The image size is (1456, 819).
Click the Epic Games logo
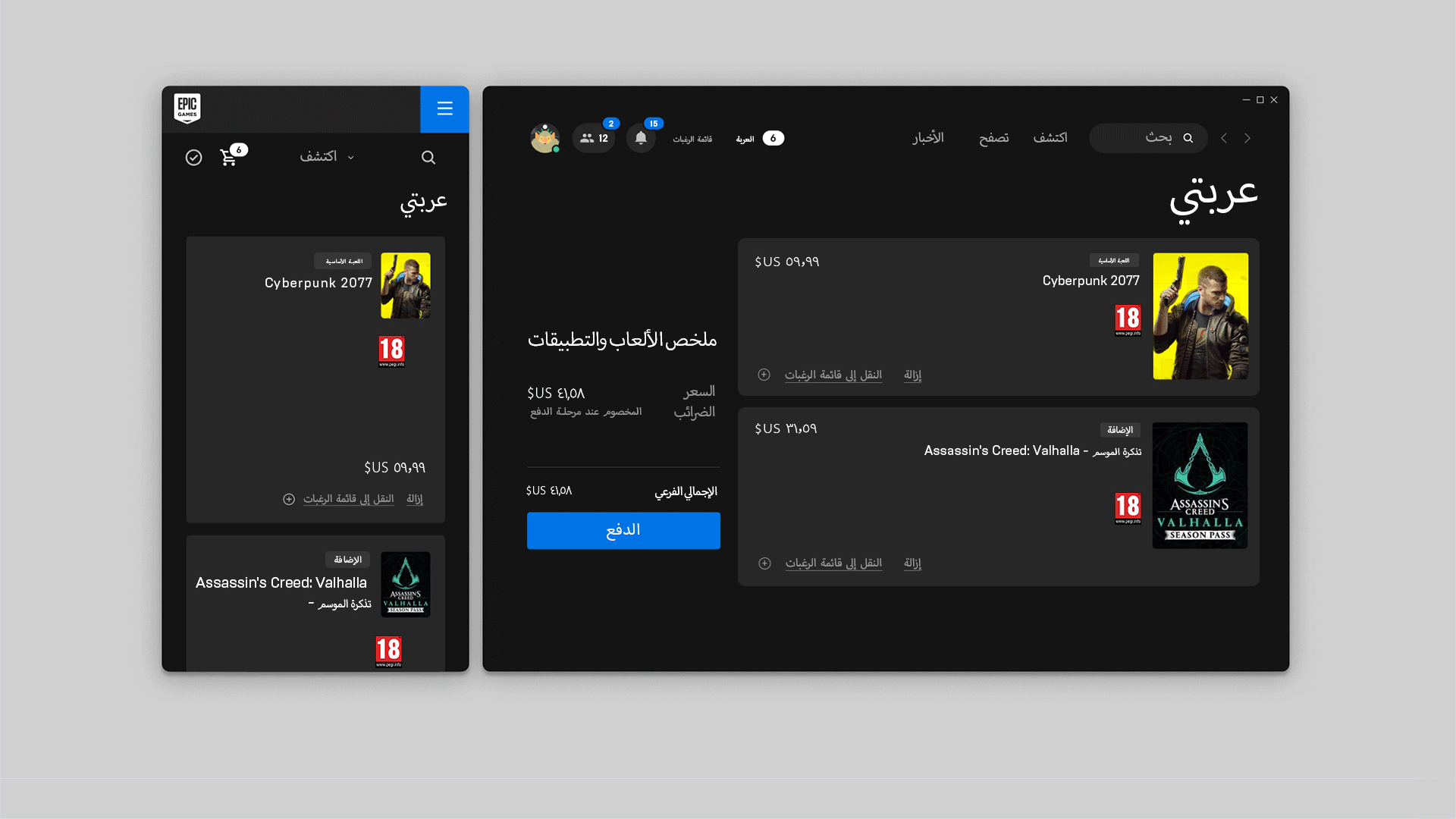click(x=187, y=108)
